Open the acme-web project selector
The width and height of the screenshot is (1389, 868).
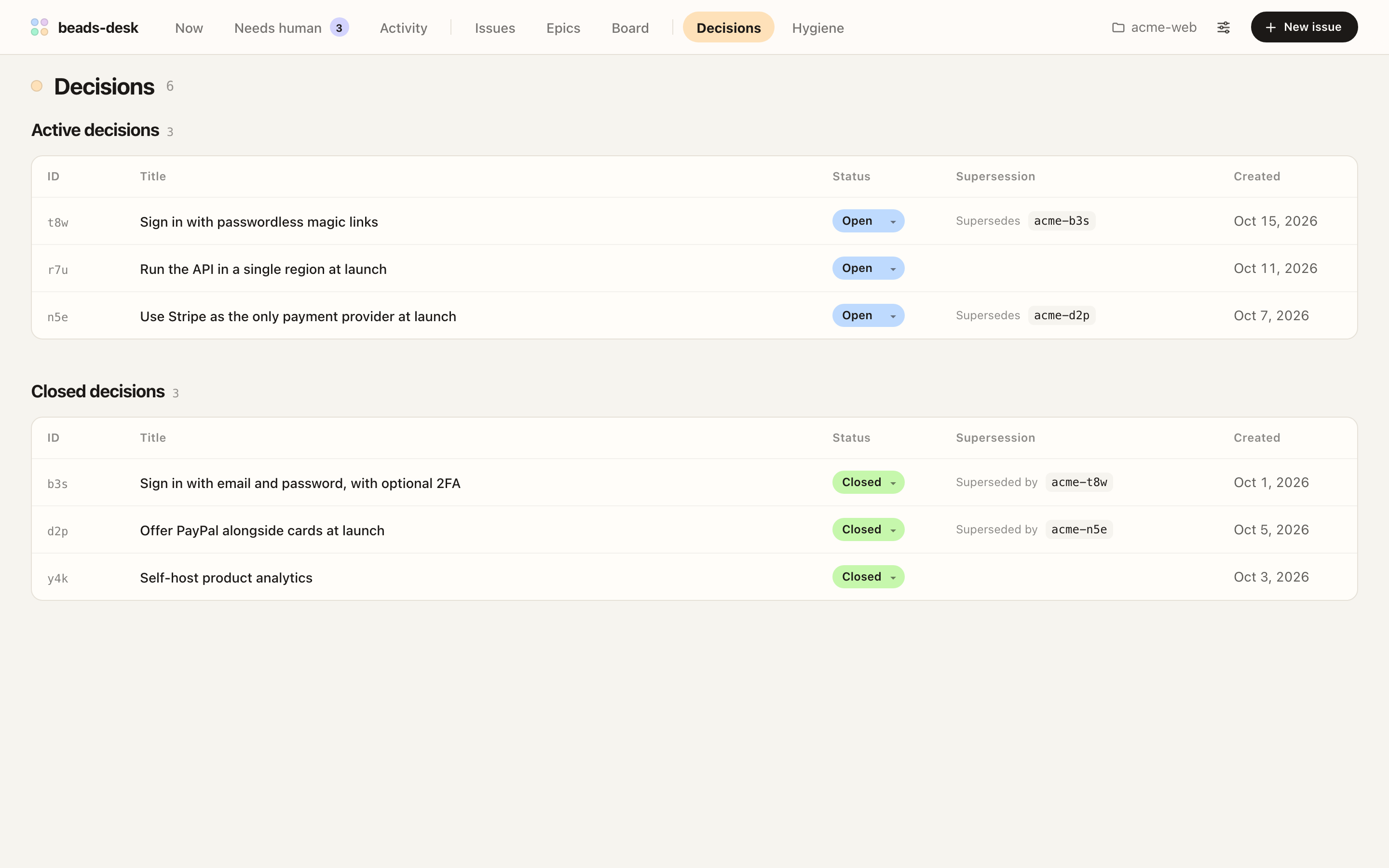coord(1154,27)
